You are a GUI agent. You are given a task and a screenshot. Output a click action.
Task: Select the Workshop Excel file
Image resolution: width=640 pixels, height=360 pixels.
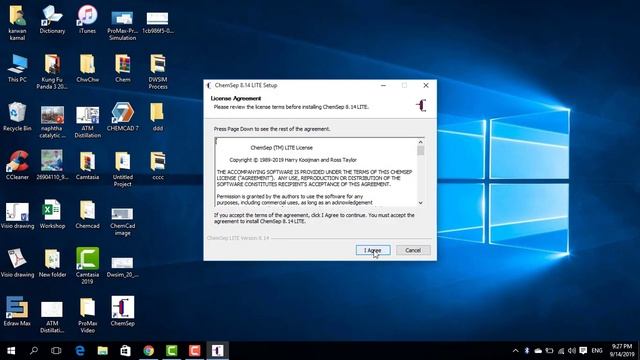pos(52,214)
